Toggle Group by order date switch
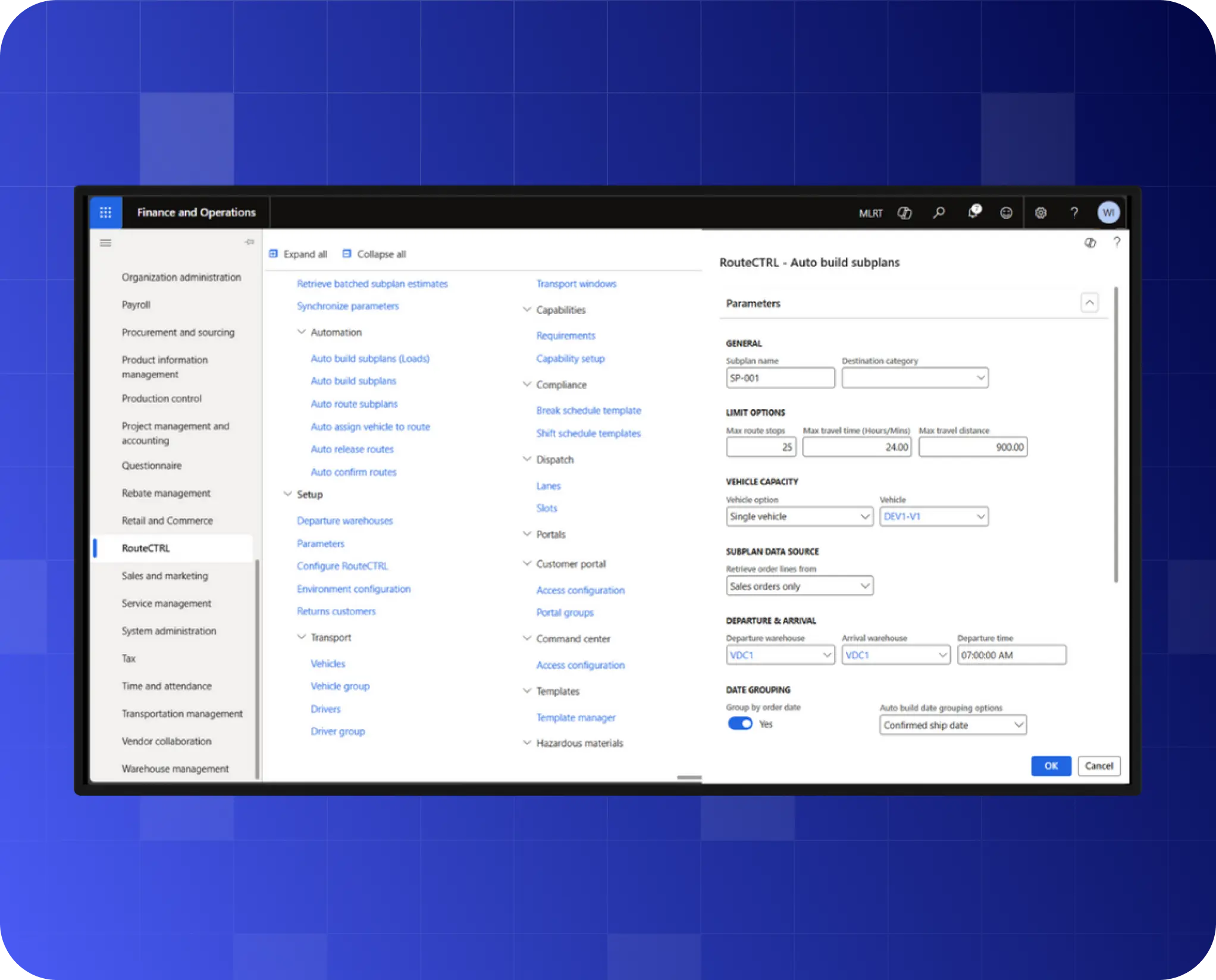The image size is (1216, 980). point(740,724)
